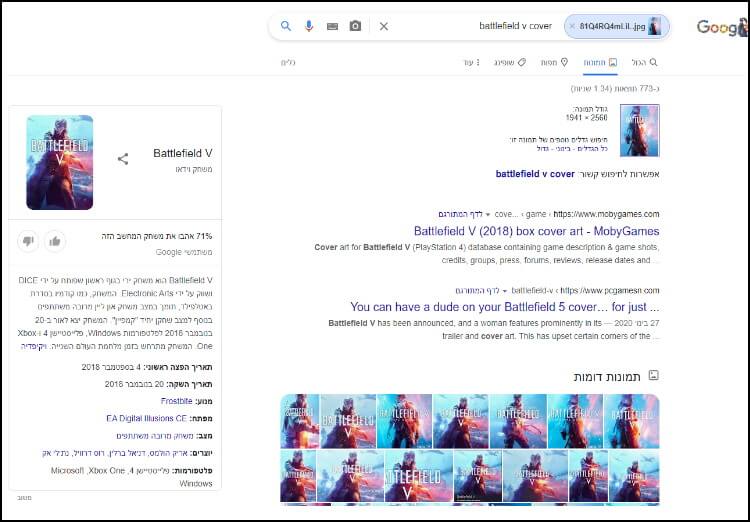
Task: Click the כל הגדלים (all sizes) link
Action: [593, 149]
